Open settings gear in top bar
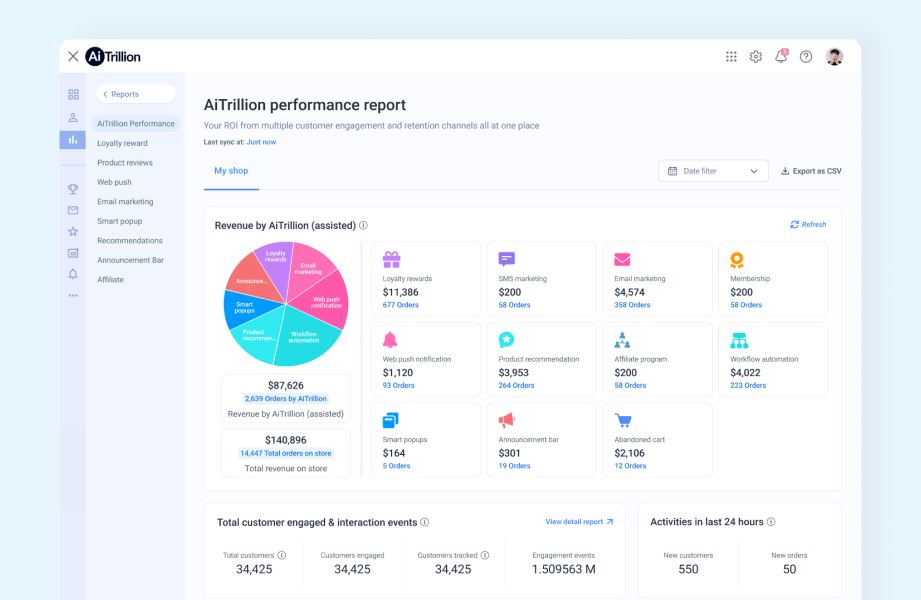Screen dimensions: 921x600 tap(756, 57)
